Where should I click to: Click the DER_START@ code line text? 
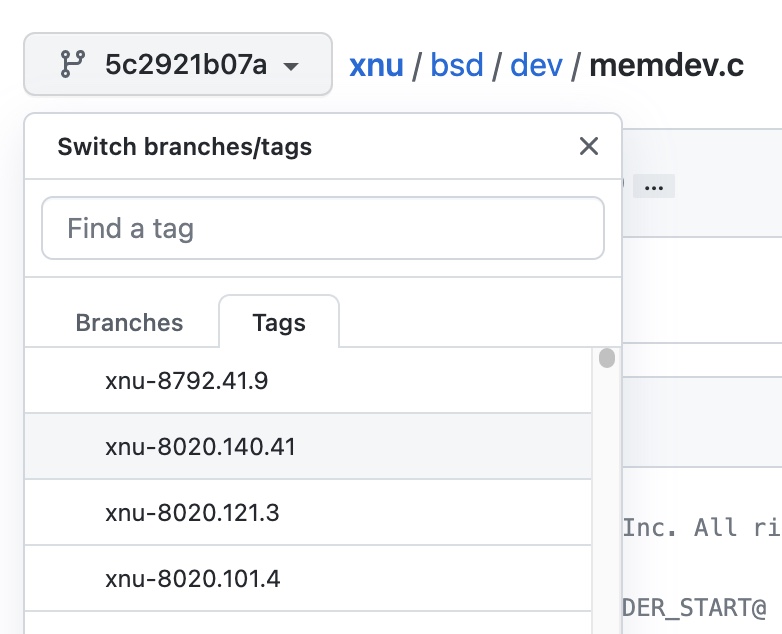pos(695,606)
